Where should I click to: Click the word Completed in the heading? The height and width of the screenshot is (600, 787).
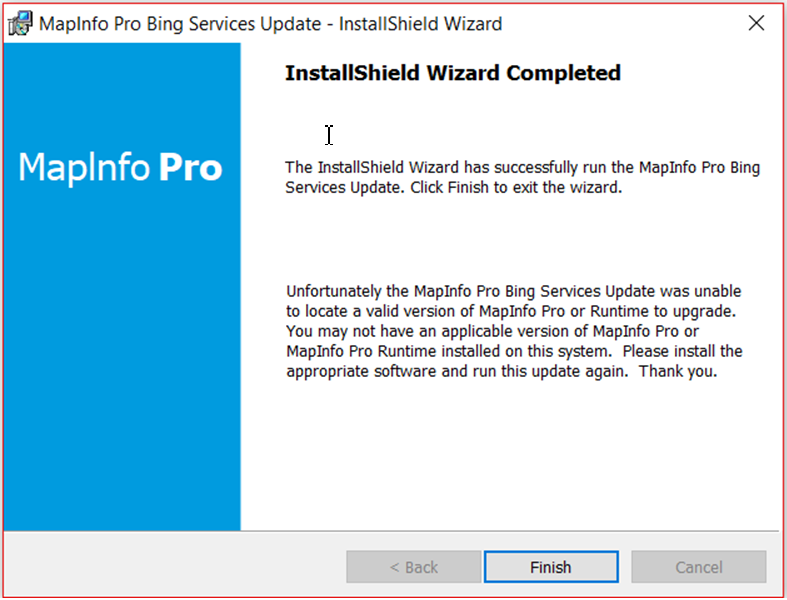click(564, 73)
